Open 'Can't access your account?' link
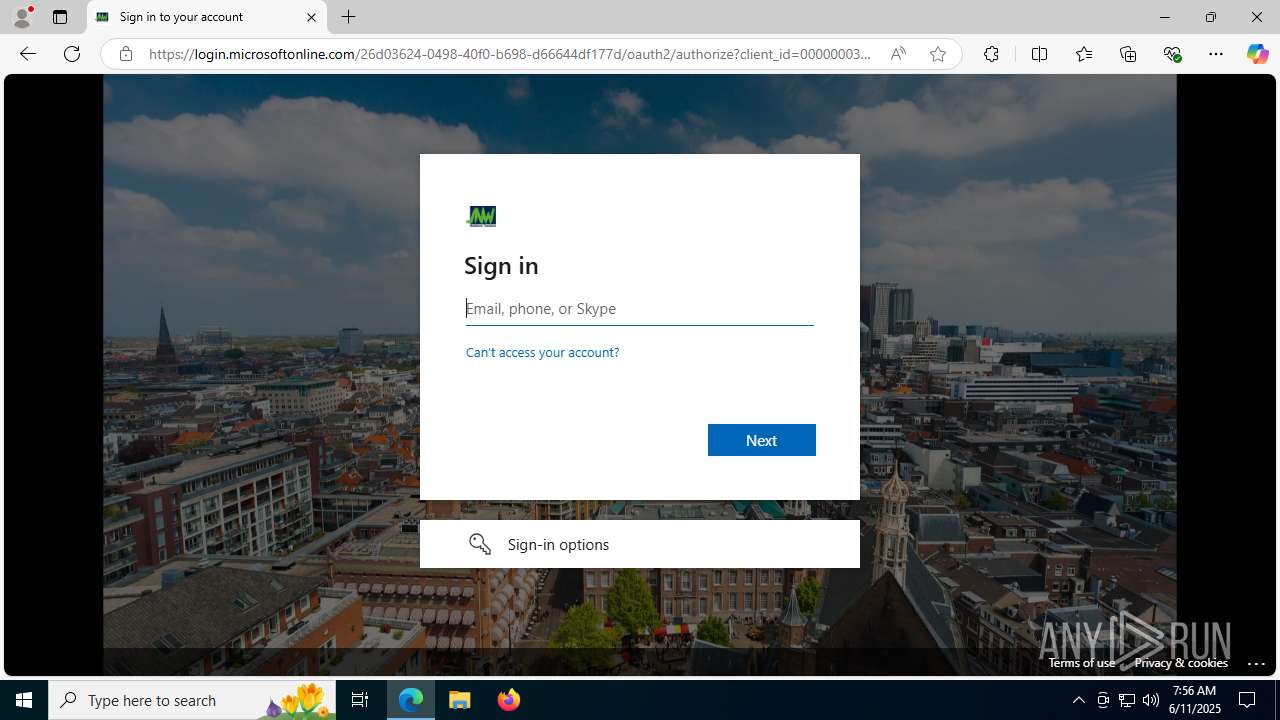Screen dimensions: 1280x720 (542, 352)
